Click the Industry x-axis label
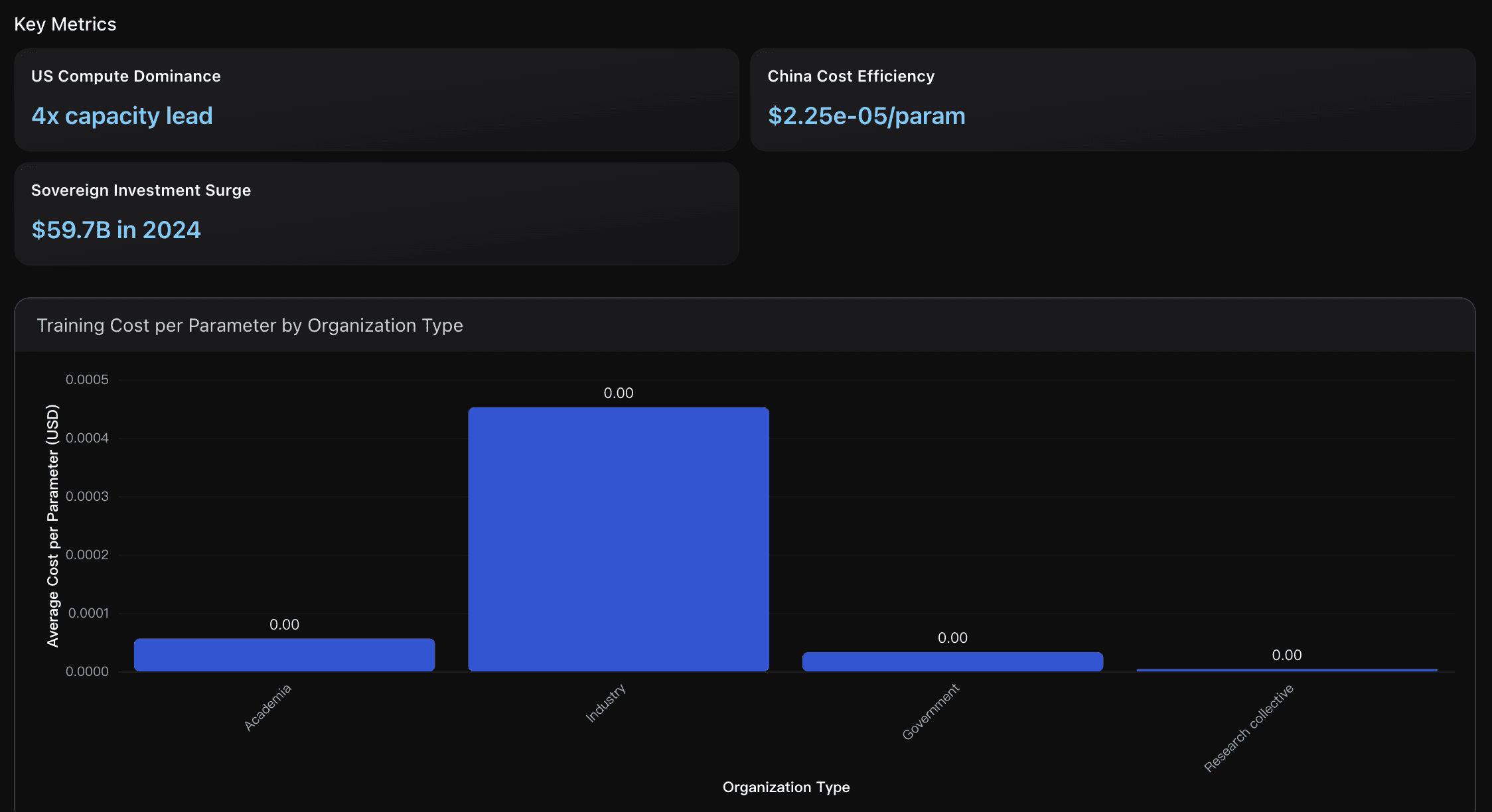 coord(605,703)
